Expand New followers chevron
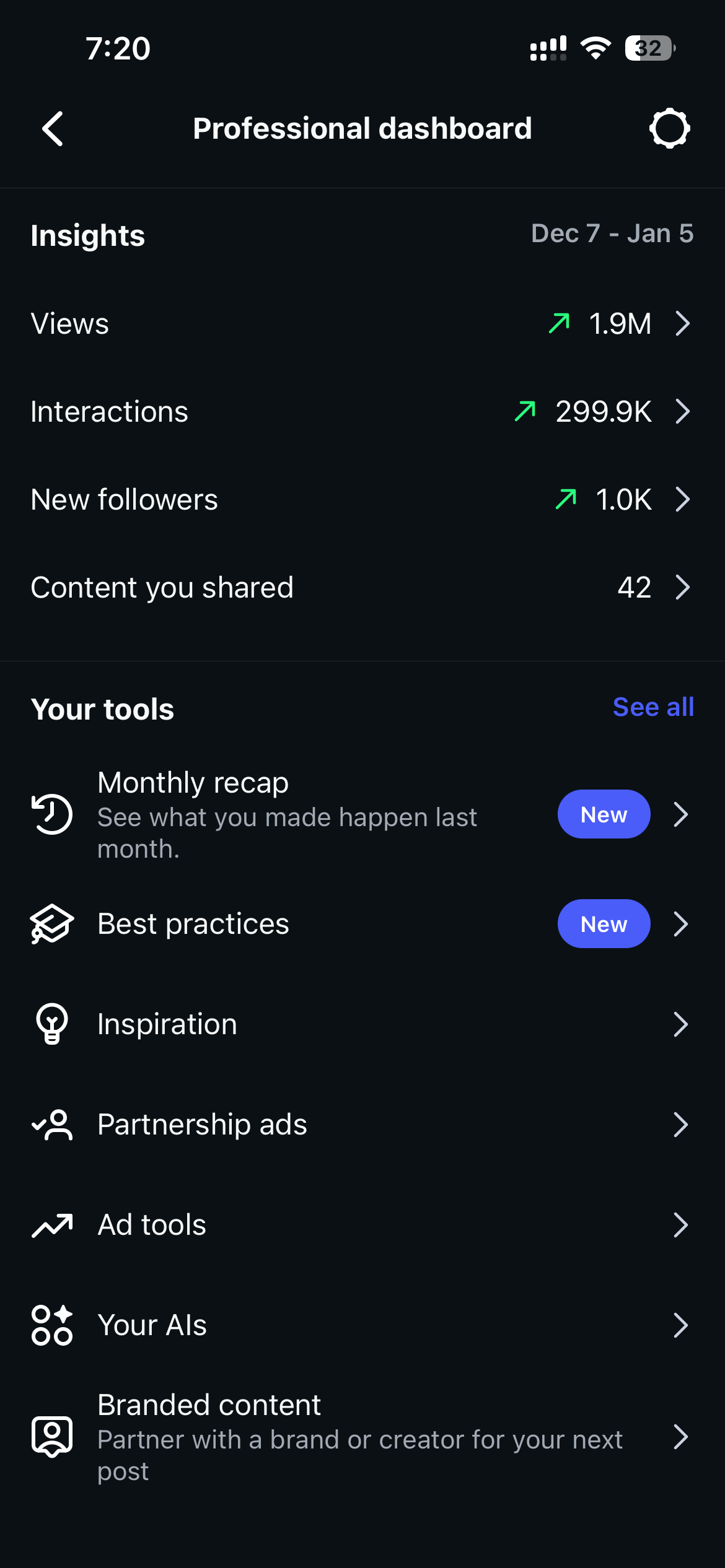The height and width of the screenshot is (1568, 725). tap(682, 499)
